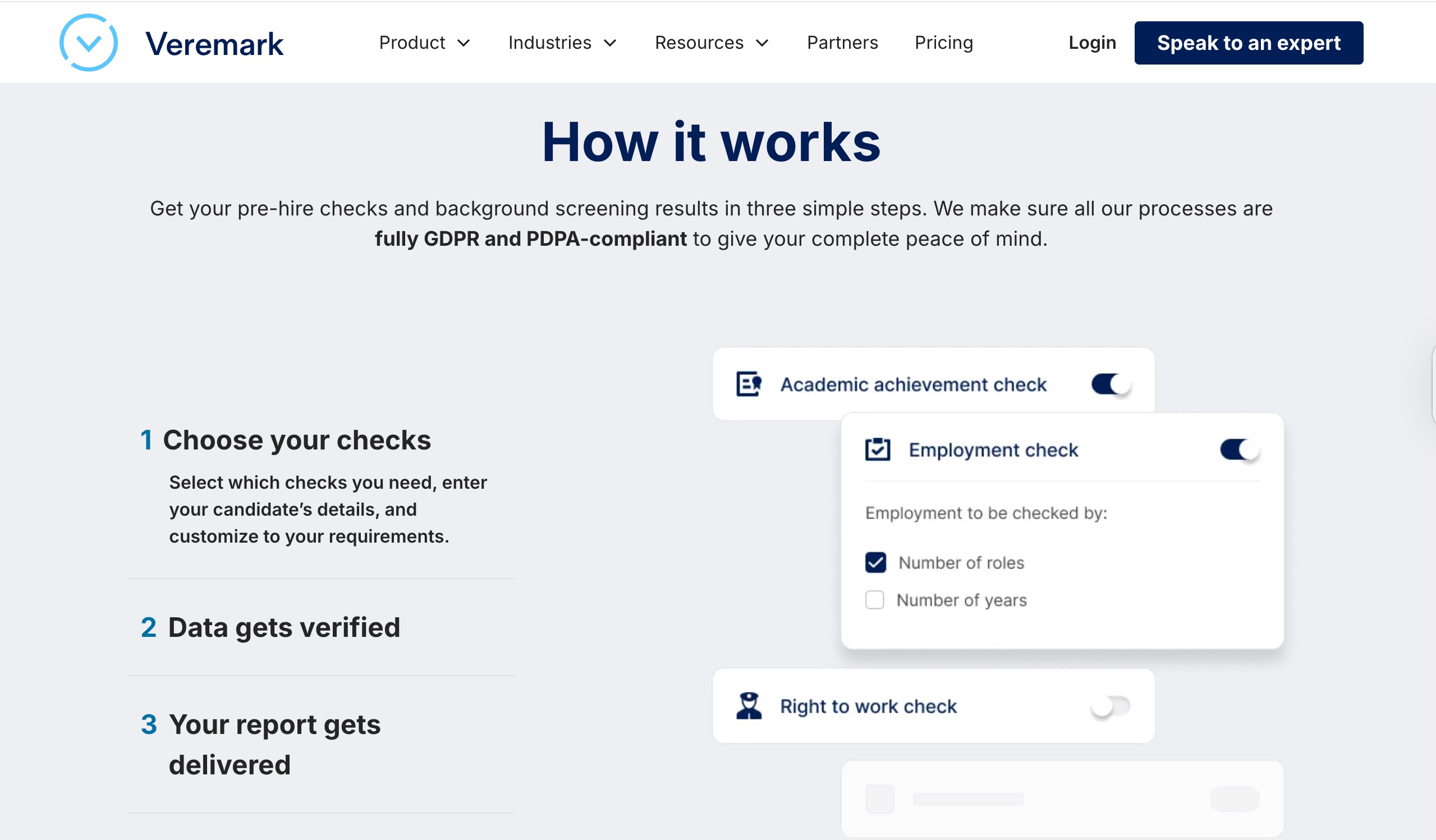Click the Veremark circular logo icon
Viewport: 1436px width, 840px height.
(x=89, y=43)
